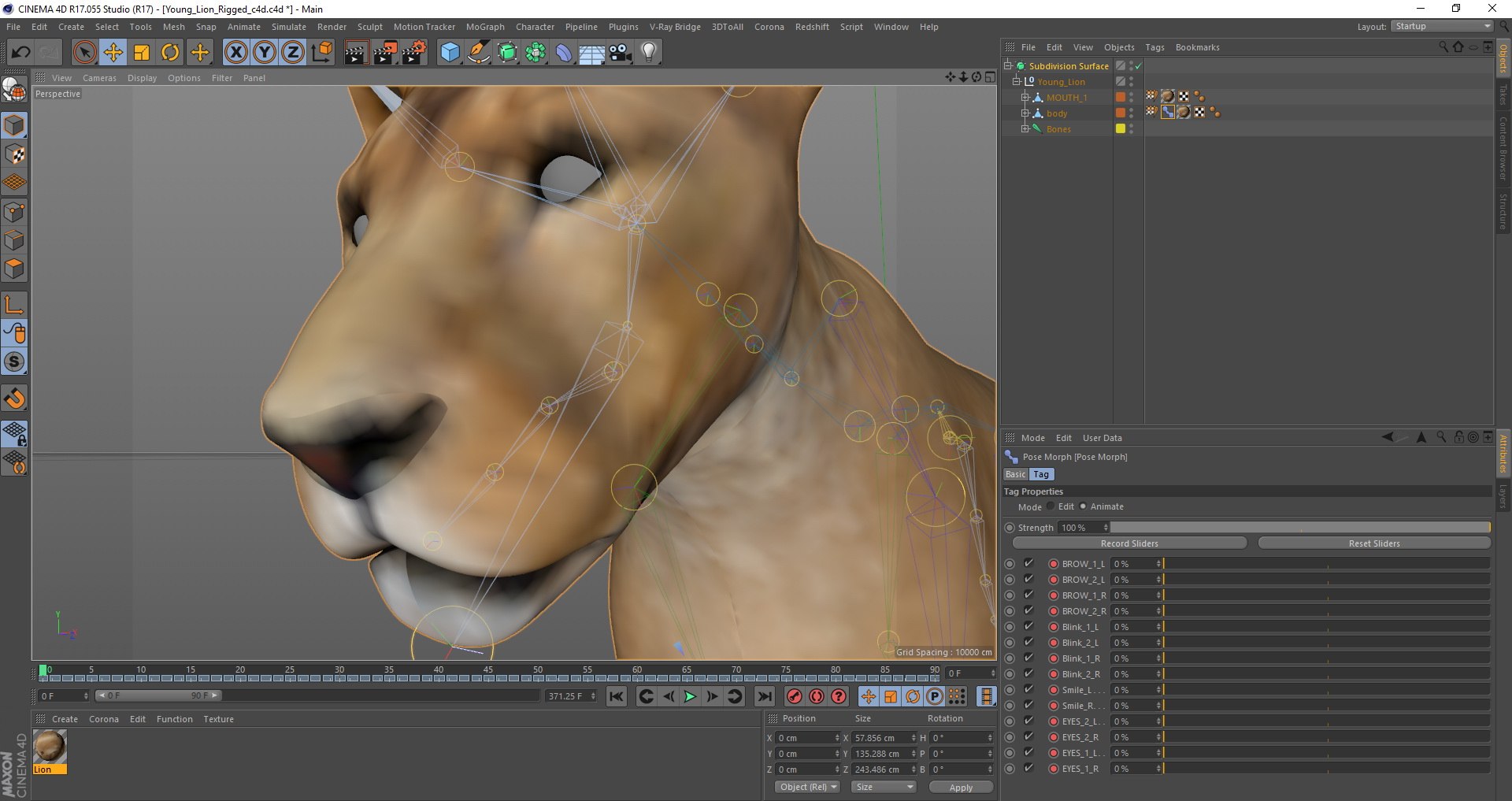Toggle Y axis lock
The height and width of the screenshot is (801, 1512).
coord(265,53)
